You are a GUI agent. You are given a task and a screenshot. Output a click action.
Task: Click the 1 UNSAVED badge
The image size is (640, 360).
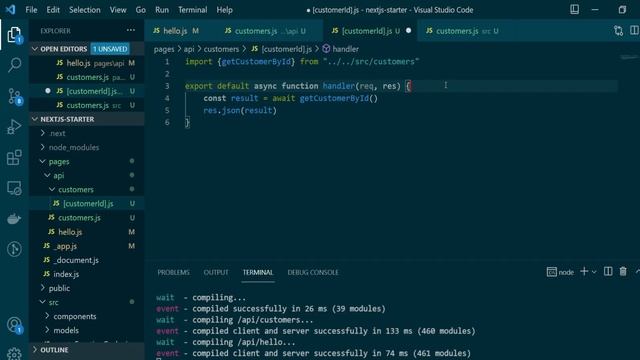point(110,49)
